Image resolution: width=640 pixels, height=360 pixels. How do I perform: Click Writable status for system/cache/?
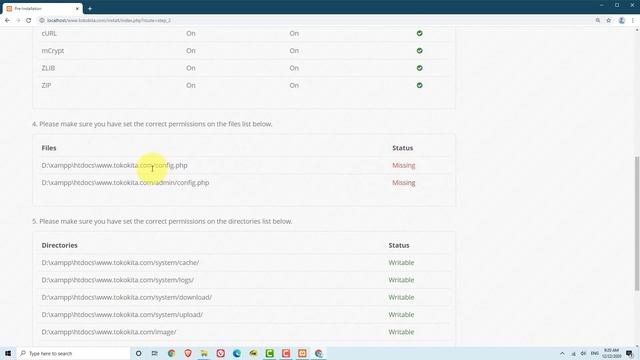coord(401,262)
